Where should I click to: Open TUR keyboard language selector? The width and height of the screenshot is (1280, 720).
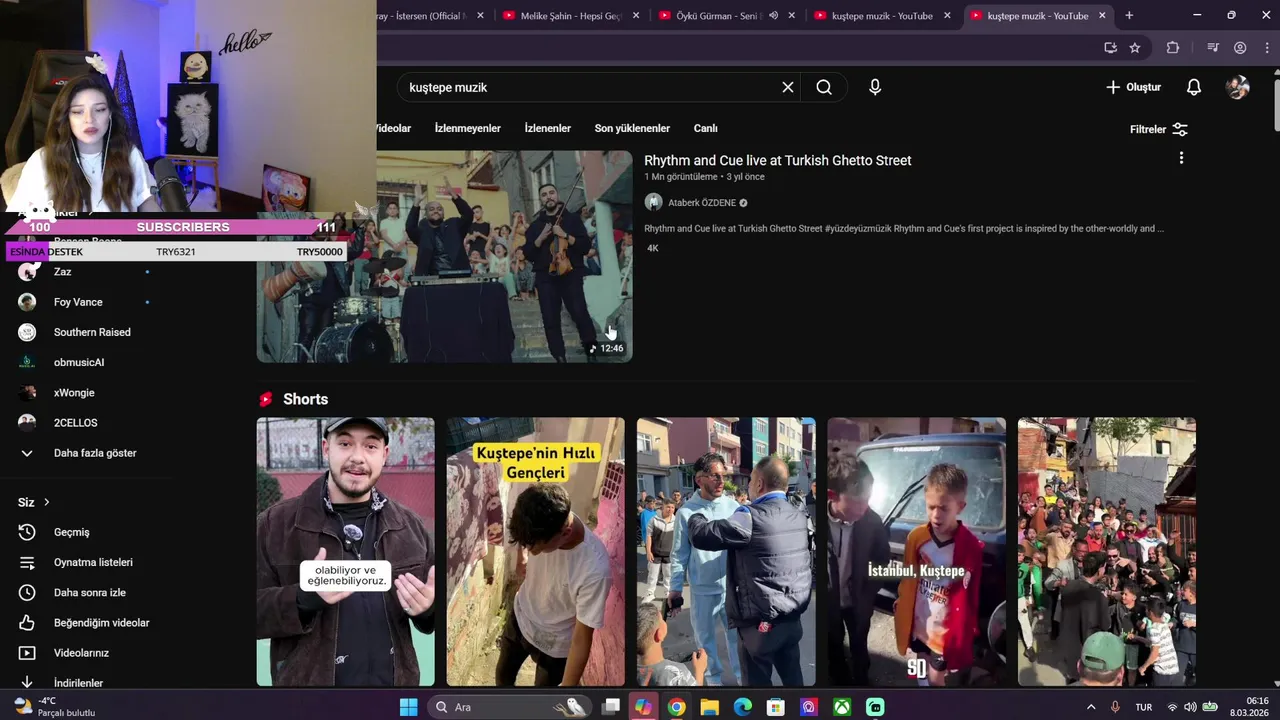[1144, 707]
